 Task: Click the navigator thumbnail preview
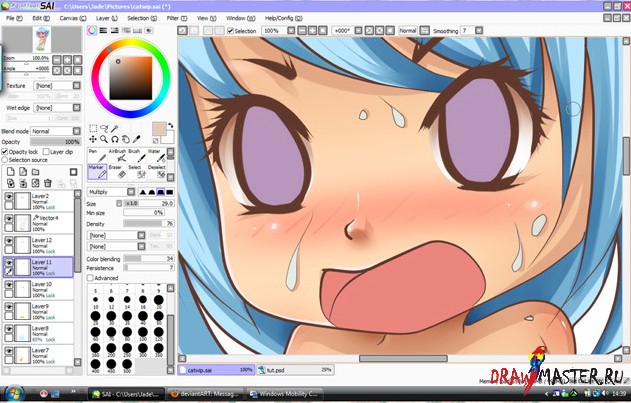[x=42, y=39]
